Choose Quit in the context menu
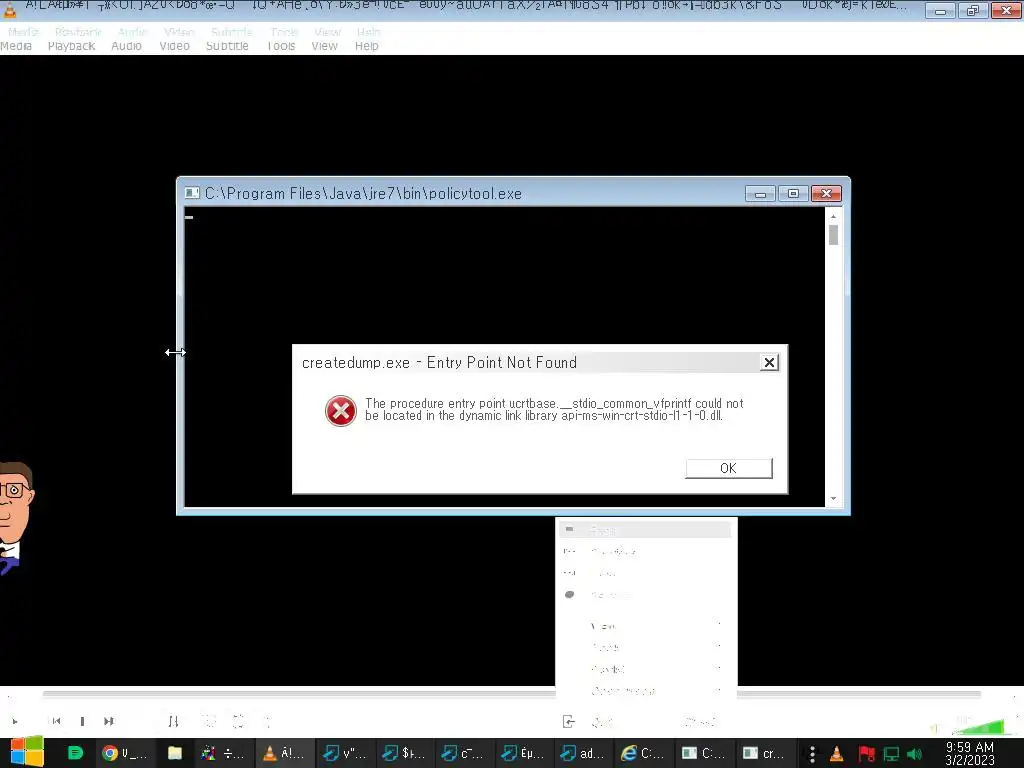This screenshot has width=1024, height=768. tap(645, 722)
